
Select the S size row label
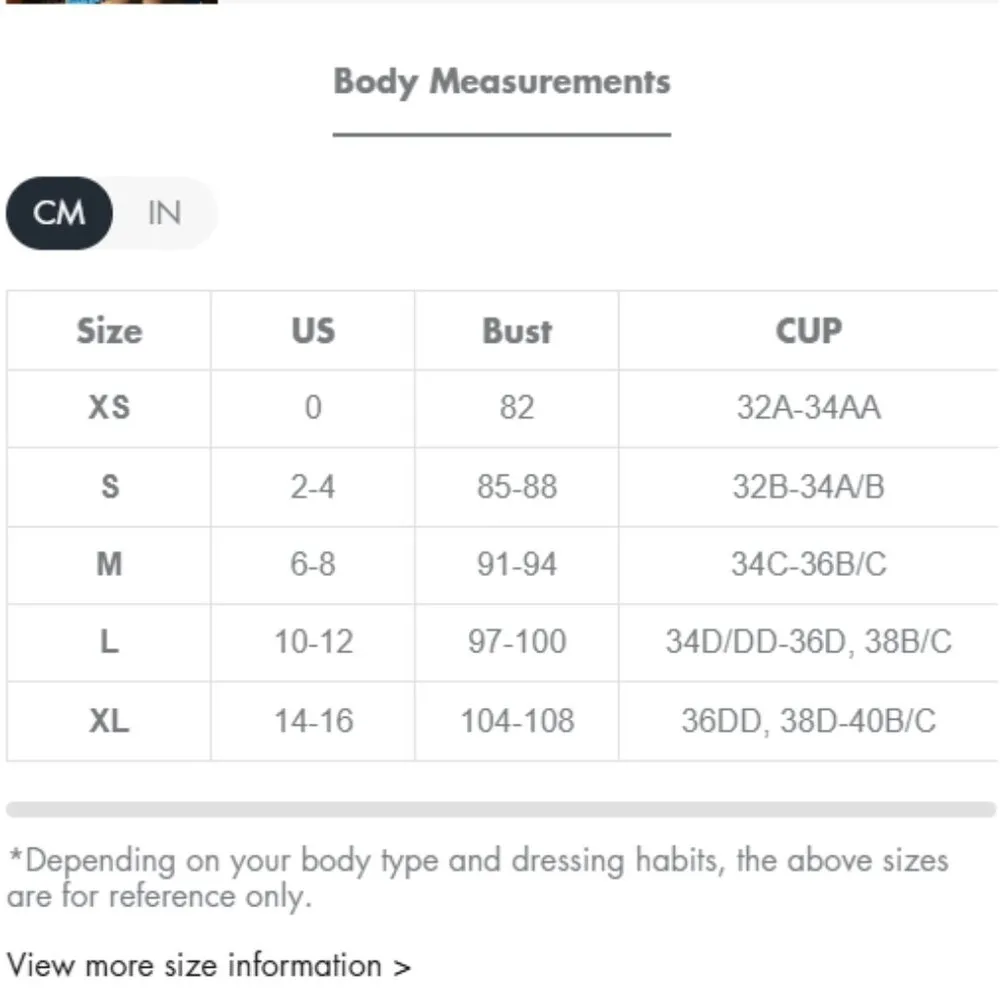click(109, 487)
